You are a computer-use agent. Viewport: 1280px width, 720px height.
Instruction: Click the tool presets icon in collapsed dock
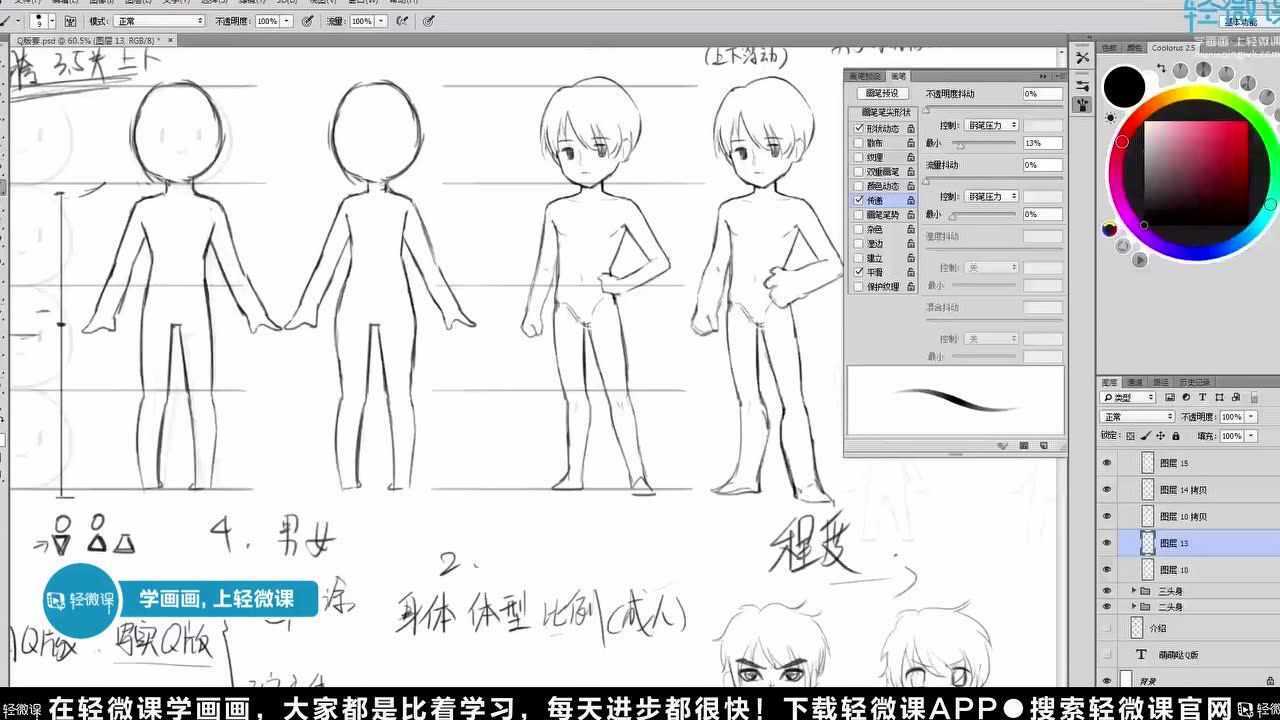(1083, 58)
